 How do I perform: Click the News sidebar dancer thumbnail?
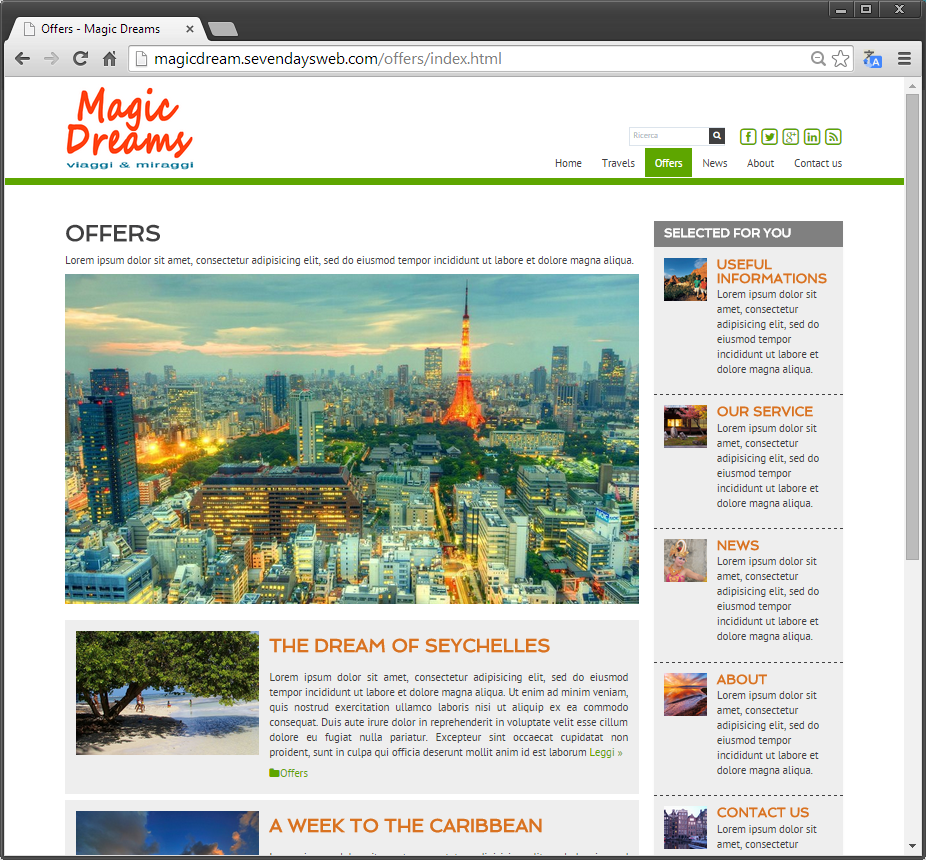(x=685, y=561)
